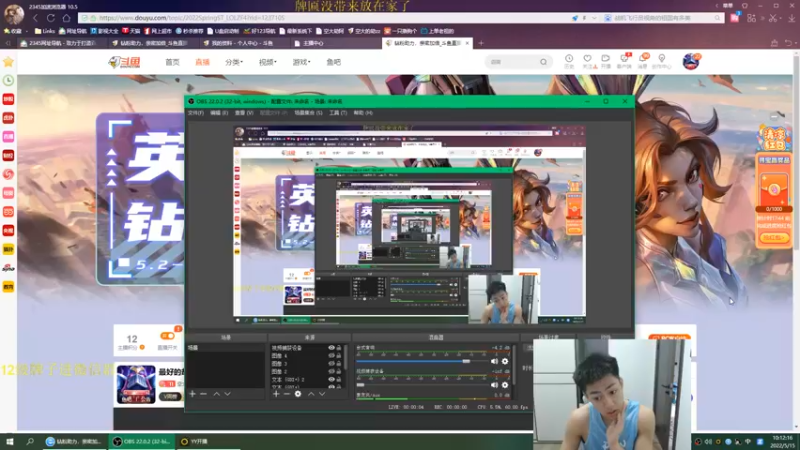Screen dimensions: 800x450
Task: Open the address bar dropdown chevron
Action: click(594, 18)
